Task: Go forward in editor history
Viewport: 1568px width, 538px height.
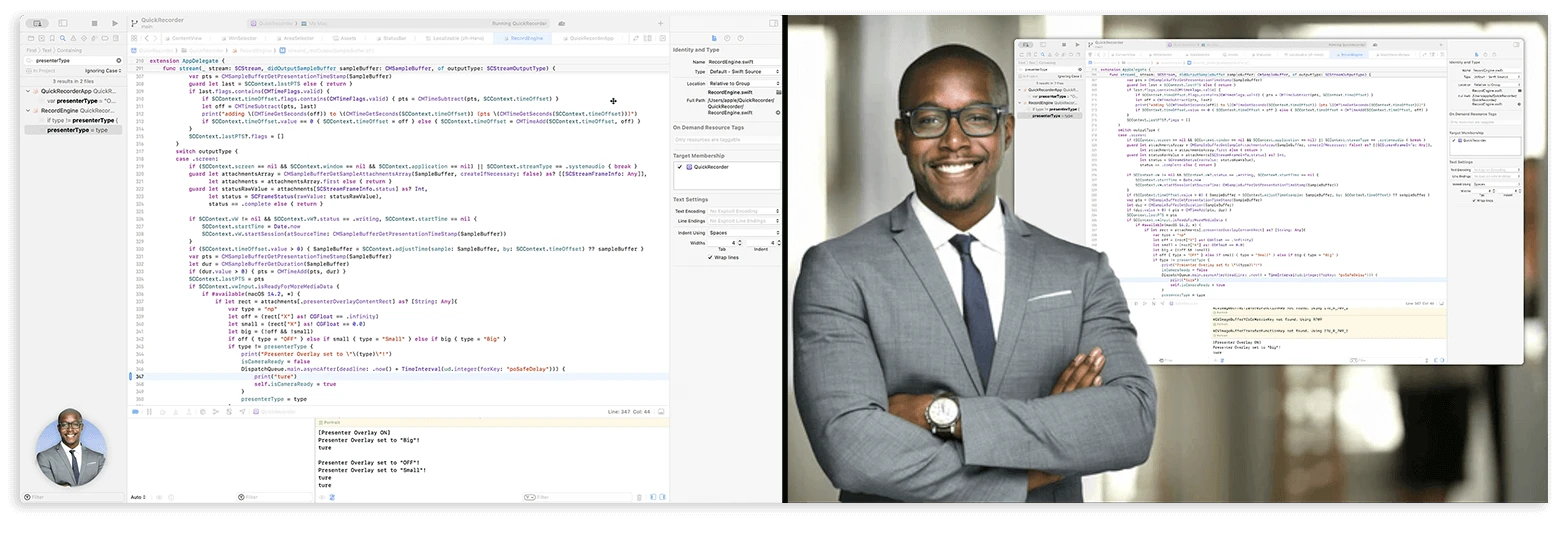Action: point(155,38)
